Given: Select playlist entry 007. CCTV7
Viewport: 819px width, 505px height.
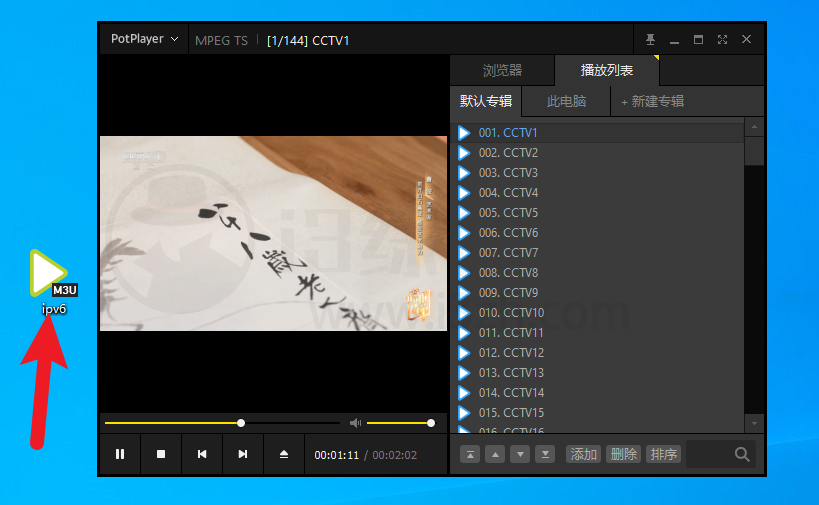Looking at the screenshot, I should pos(598,253).
